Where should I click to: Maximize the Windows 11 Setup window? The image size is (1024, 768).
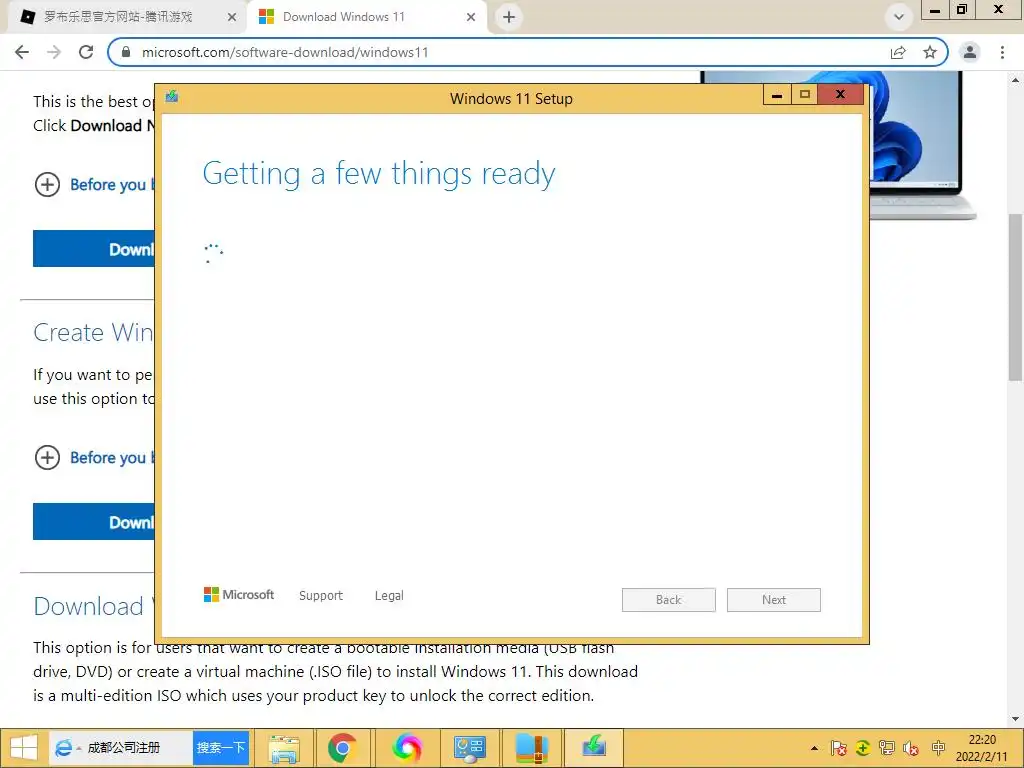click(805, 95)
